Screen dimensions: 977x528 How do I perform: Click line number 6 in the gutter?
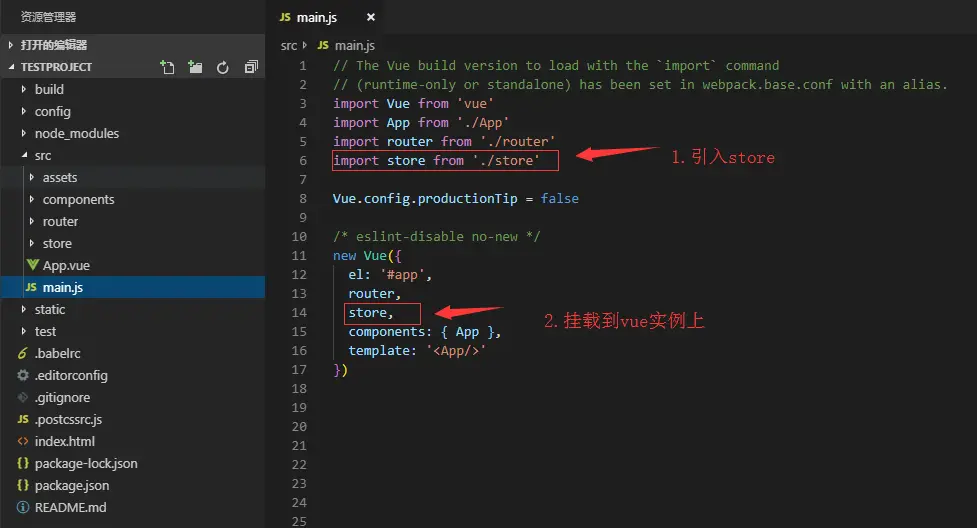click(303, 160)
